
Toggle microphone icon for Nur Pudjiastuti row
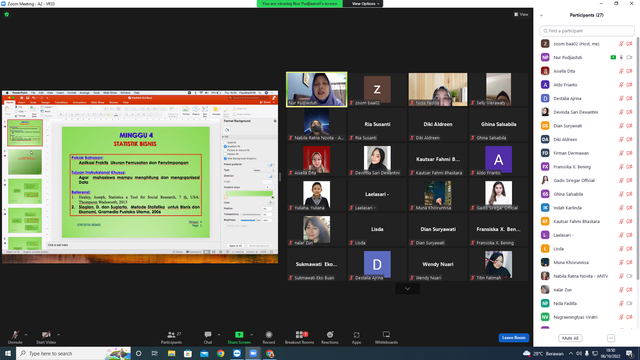pyautogui.click(x=621, y=58)
